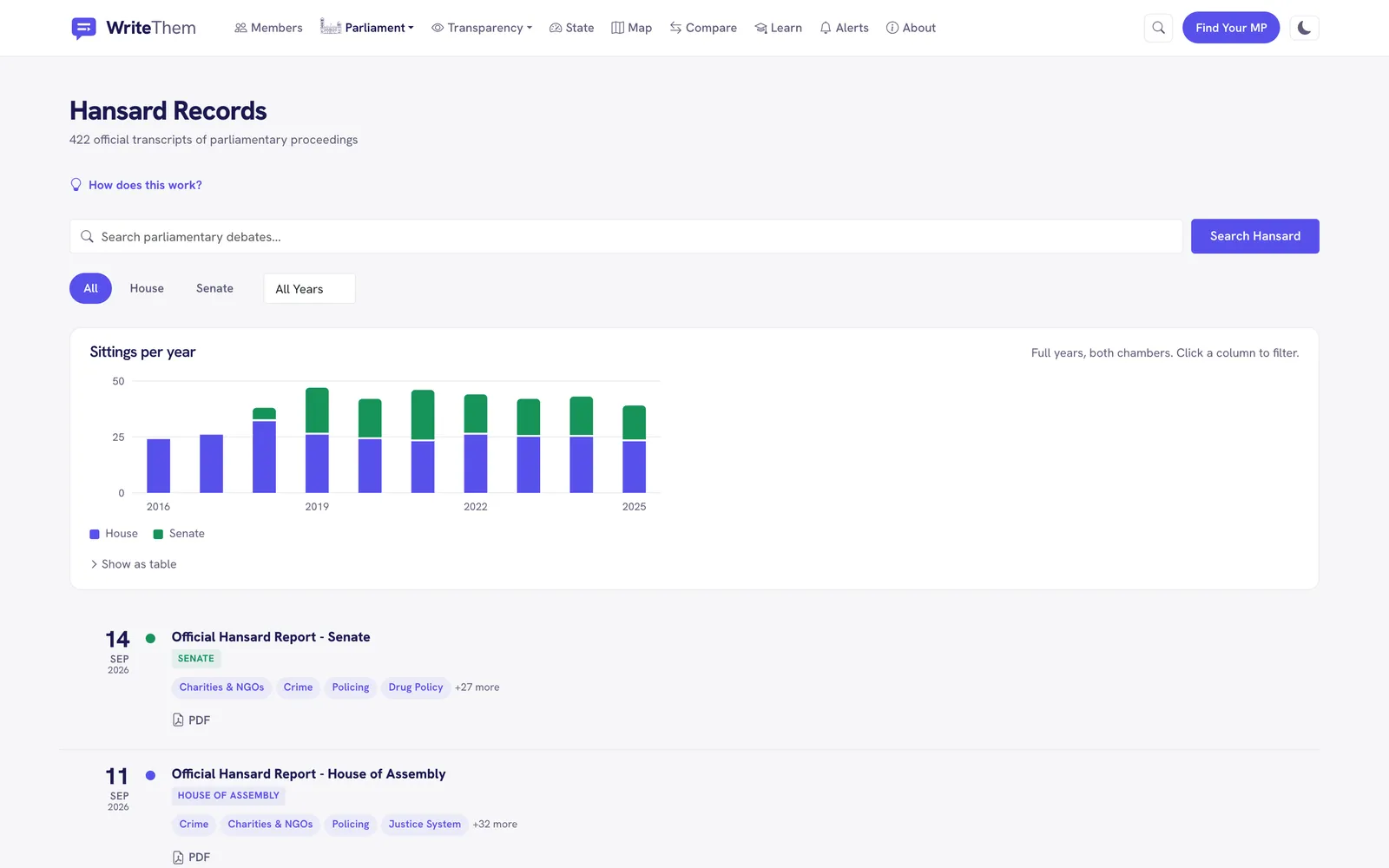Click the 2019 column in the chart
This screenshot has height=868, width=1389.
(317, 440)
